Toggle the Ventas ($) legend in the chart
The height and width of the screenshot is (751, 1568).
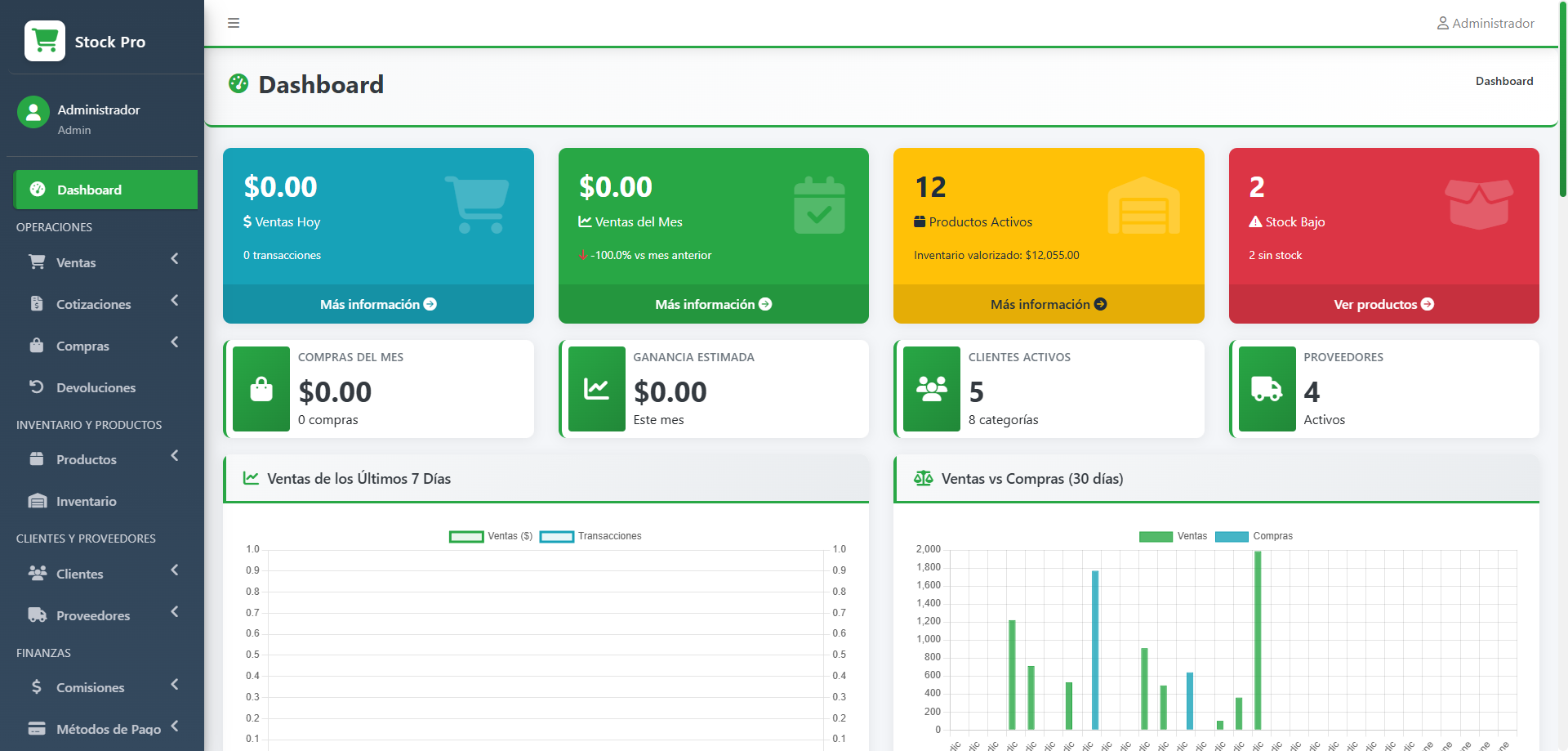click(x=490, y=536)
